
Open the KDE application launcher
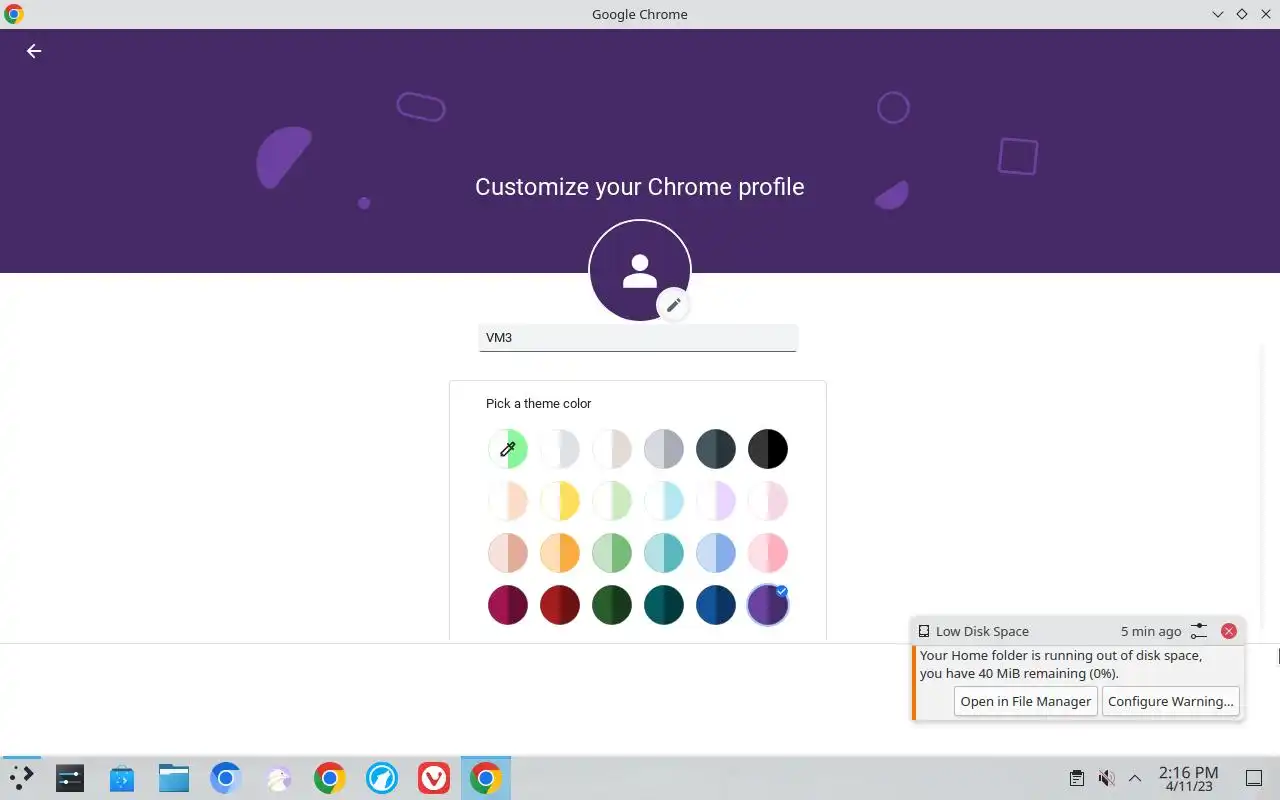tap(21, 778)
